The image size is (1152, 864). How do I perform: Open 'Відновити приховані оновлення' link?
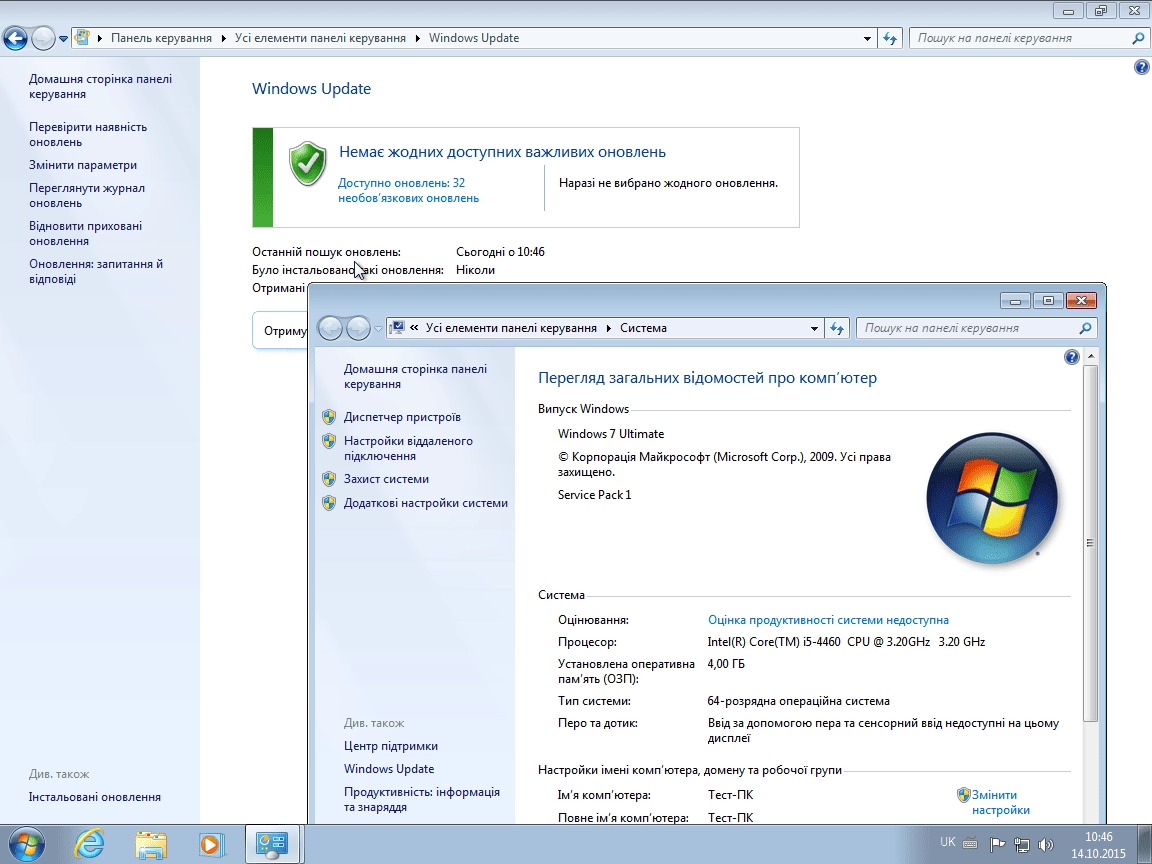[85, 234]
